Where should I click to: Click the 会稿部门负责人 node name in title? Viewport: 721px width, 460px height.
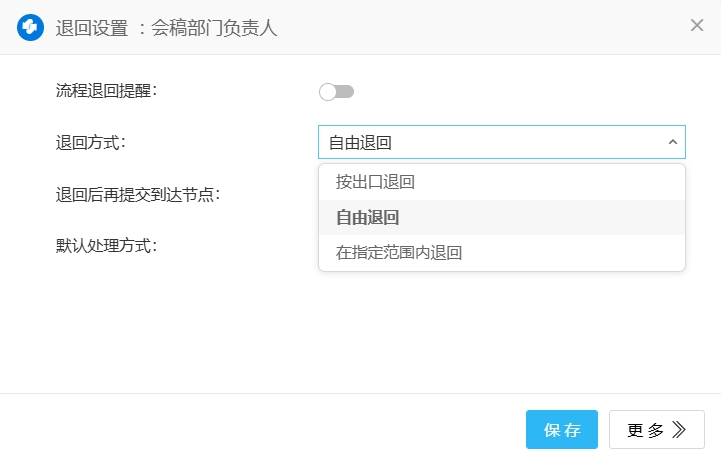pos(214,27)
